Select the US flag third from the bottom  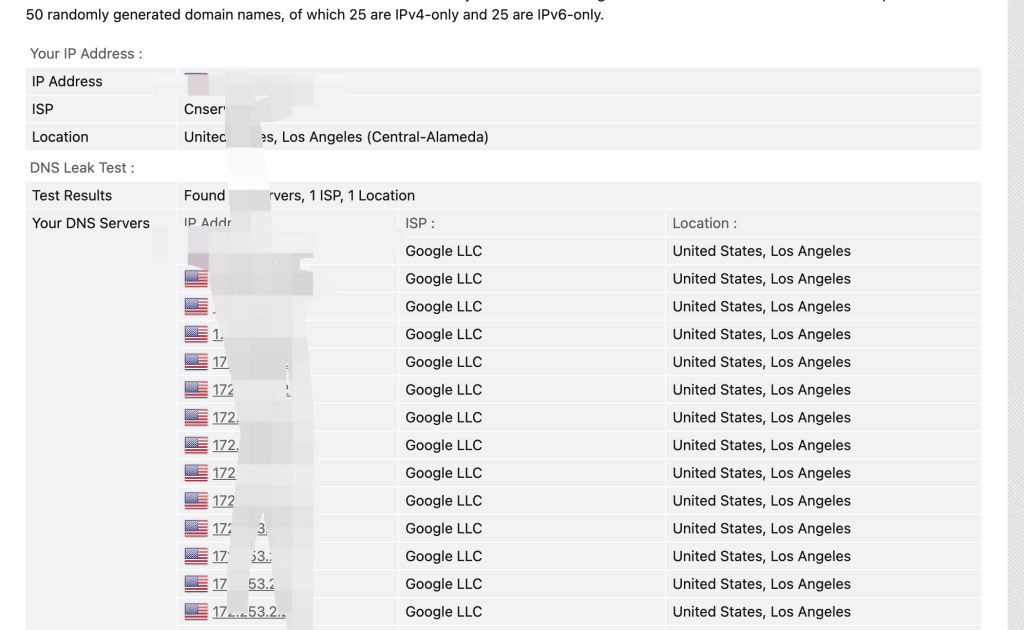[196, 556]
